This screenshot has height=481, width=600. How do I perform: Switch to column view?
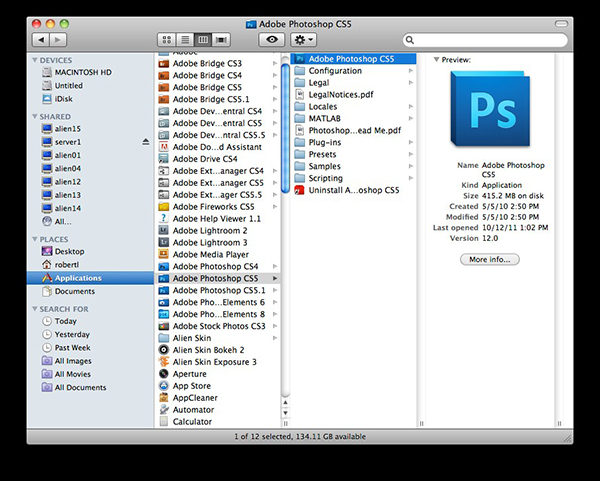coord(203,40)
